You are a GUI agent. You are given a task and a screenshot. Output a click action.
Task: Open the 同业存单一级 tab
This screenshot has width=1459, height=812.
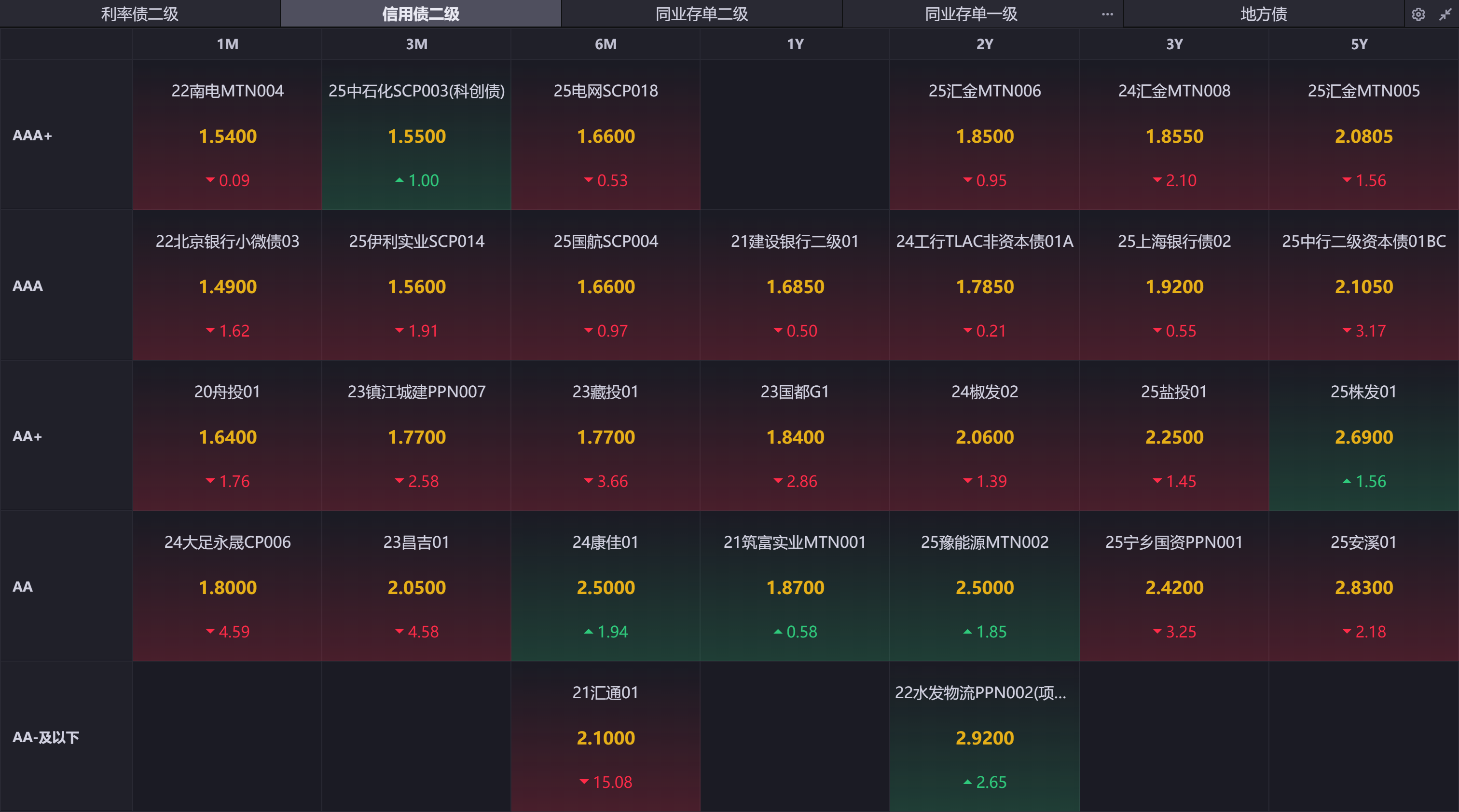(x=971, y=14)
